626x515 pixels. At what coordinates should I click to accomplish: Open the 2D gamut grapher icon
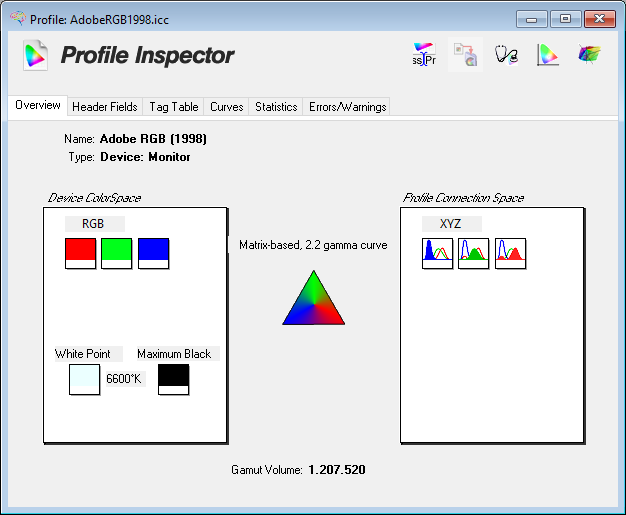[x=547, y=55]
